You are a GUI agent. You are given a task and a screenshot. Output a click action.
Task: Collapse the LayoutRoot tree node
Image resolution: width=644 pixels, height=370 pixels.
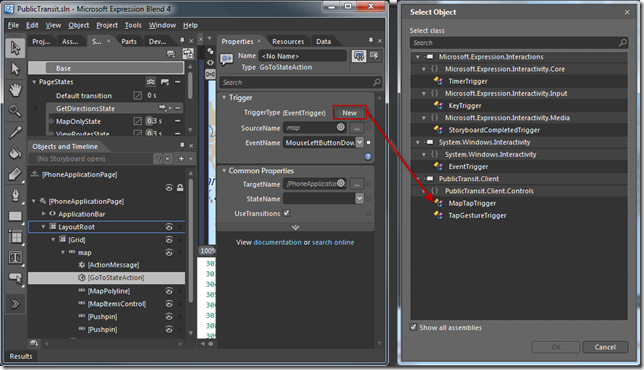click(43, 227)
